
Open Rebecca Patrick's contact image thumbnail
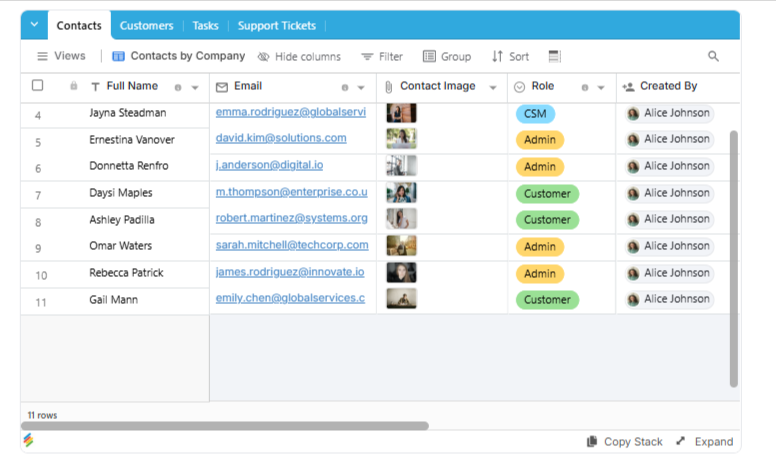401,273
